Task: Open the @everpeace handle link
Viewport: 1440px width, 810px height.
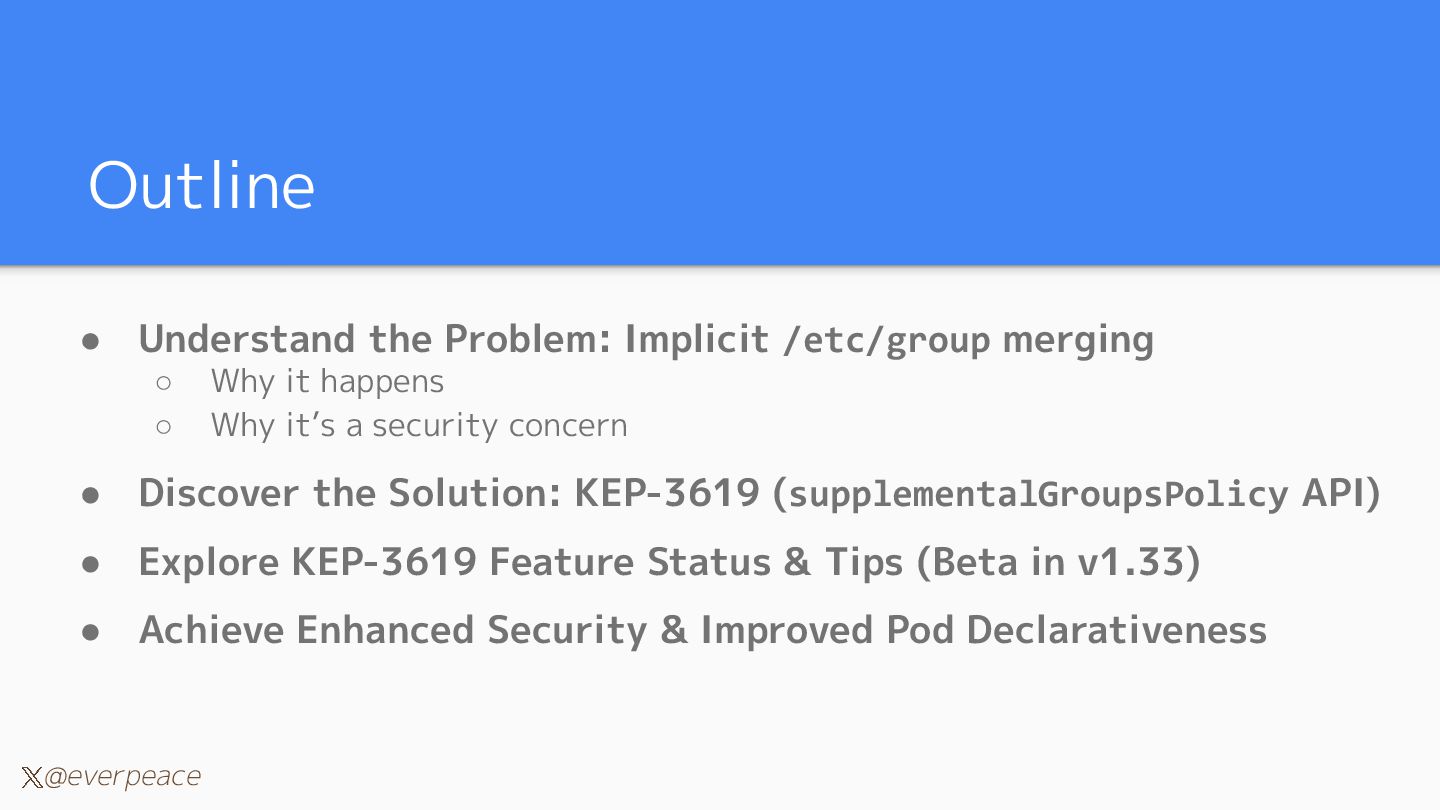Action: (x=122, y=777)
